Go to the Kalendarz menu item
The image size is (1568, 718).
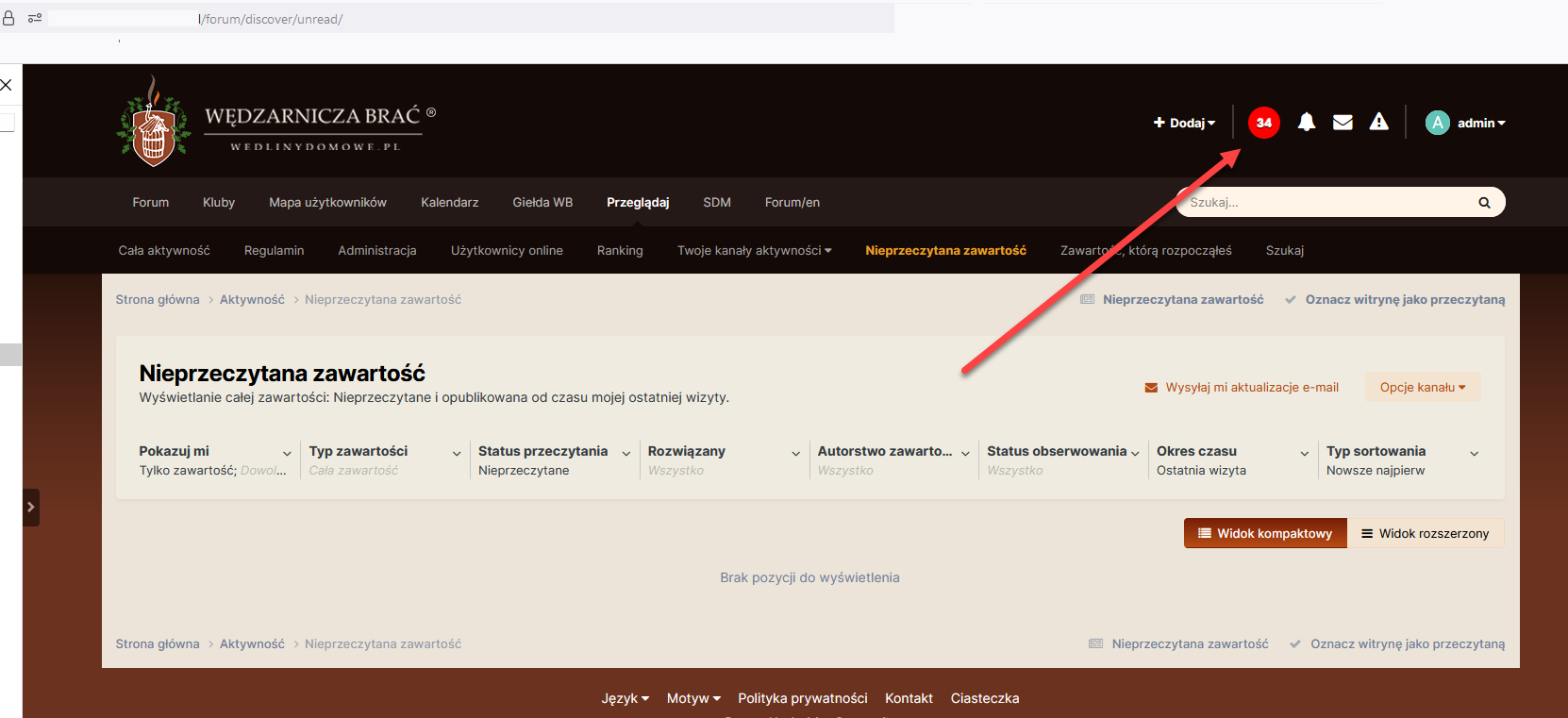[x=449, y=202]
